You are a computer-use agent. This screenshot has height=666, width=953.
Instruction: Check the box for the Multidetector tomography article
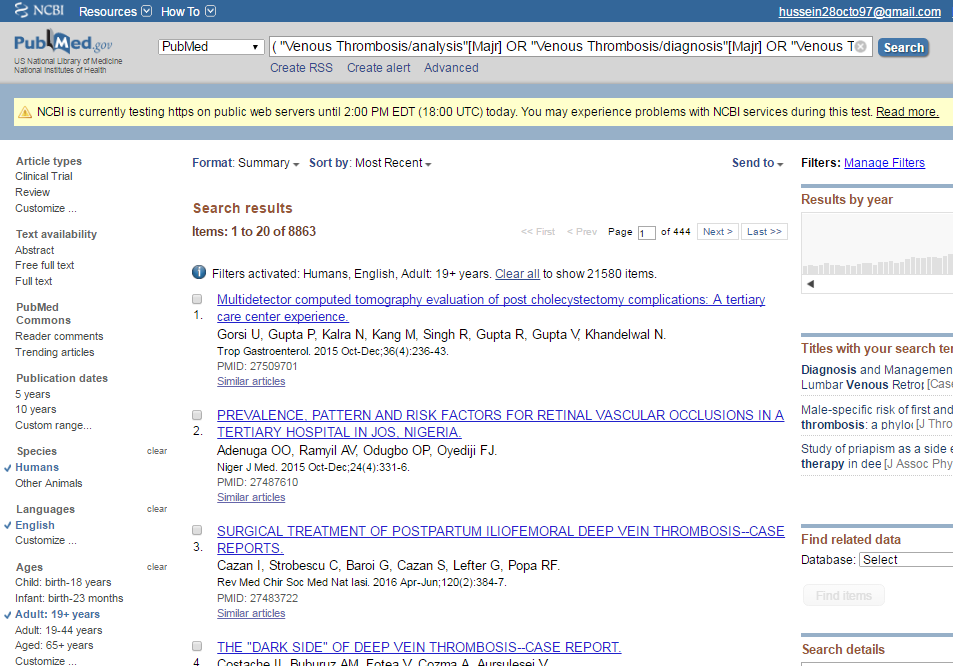click(x=196, y=298)
